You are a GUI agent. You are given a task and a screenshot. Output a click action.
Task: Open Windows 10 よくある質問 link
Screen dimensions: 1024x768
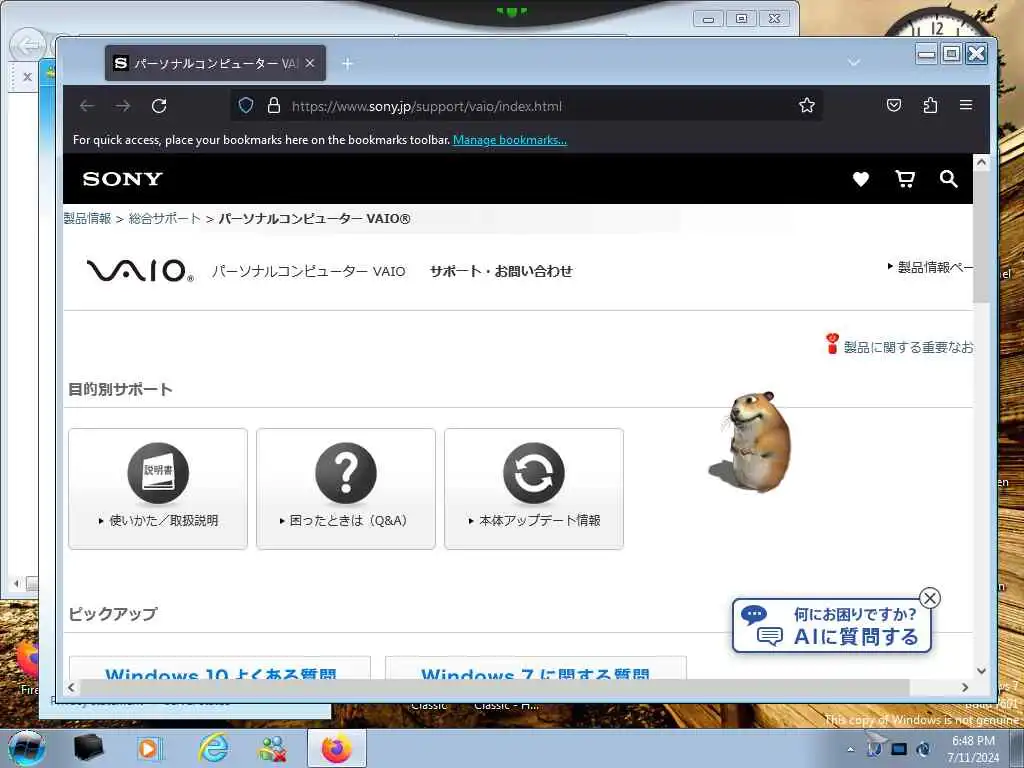(220, 669)
